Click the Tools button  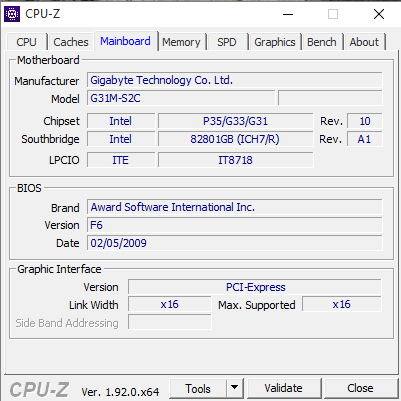coord(198,388)
